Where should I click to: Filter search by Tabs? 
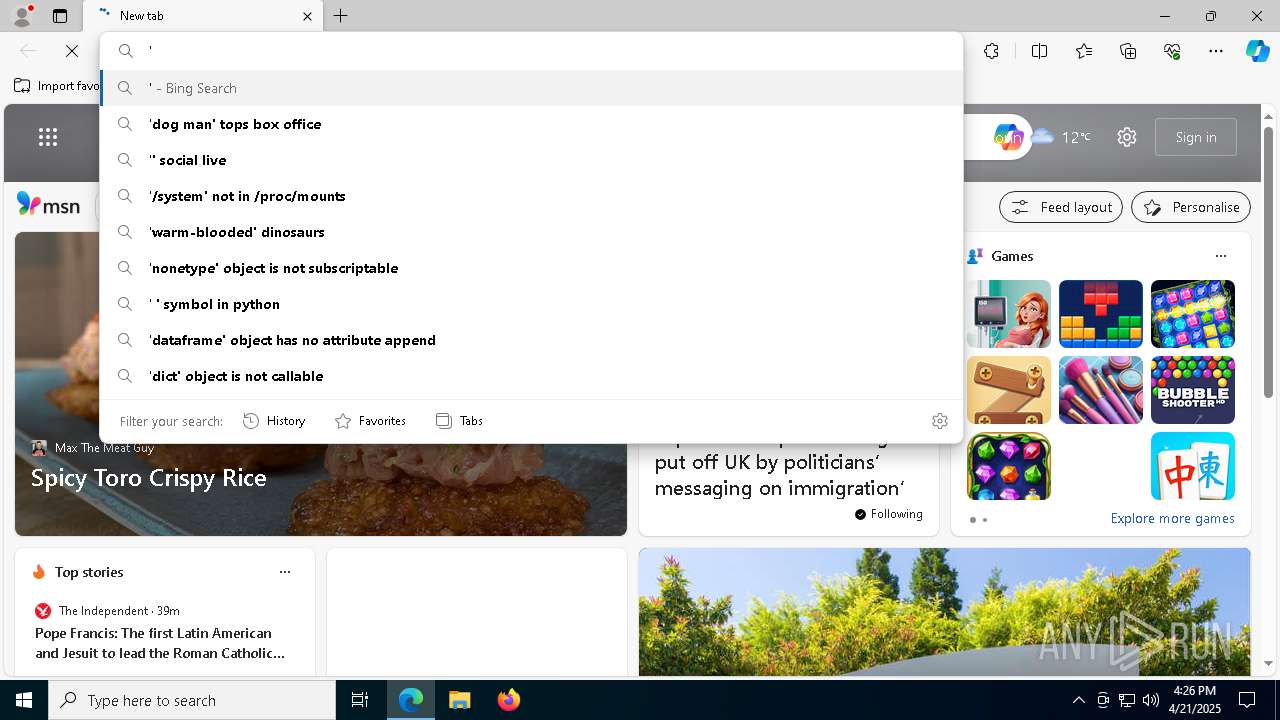460,421
